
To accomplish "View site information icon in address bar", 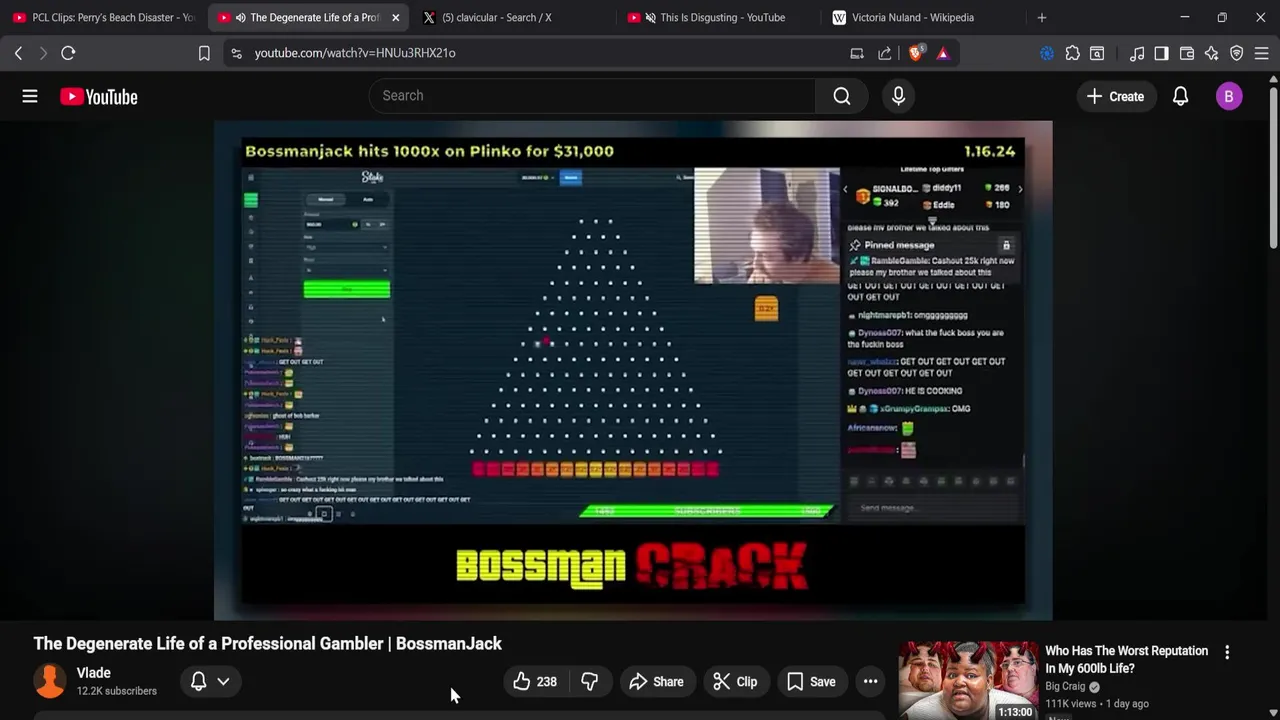I will [x=236, y=53].
